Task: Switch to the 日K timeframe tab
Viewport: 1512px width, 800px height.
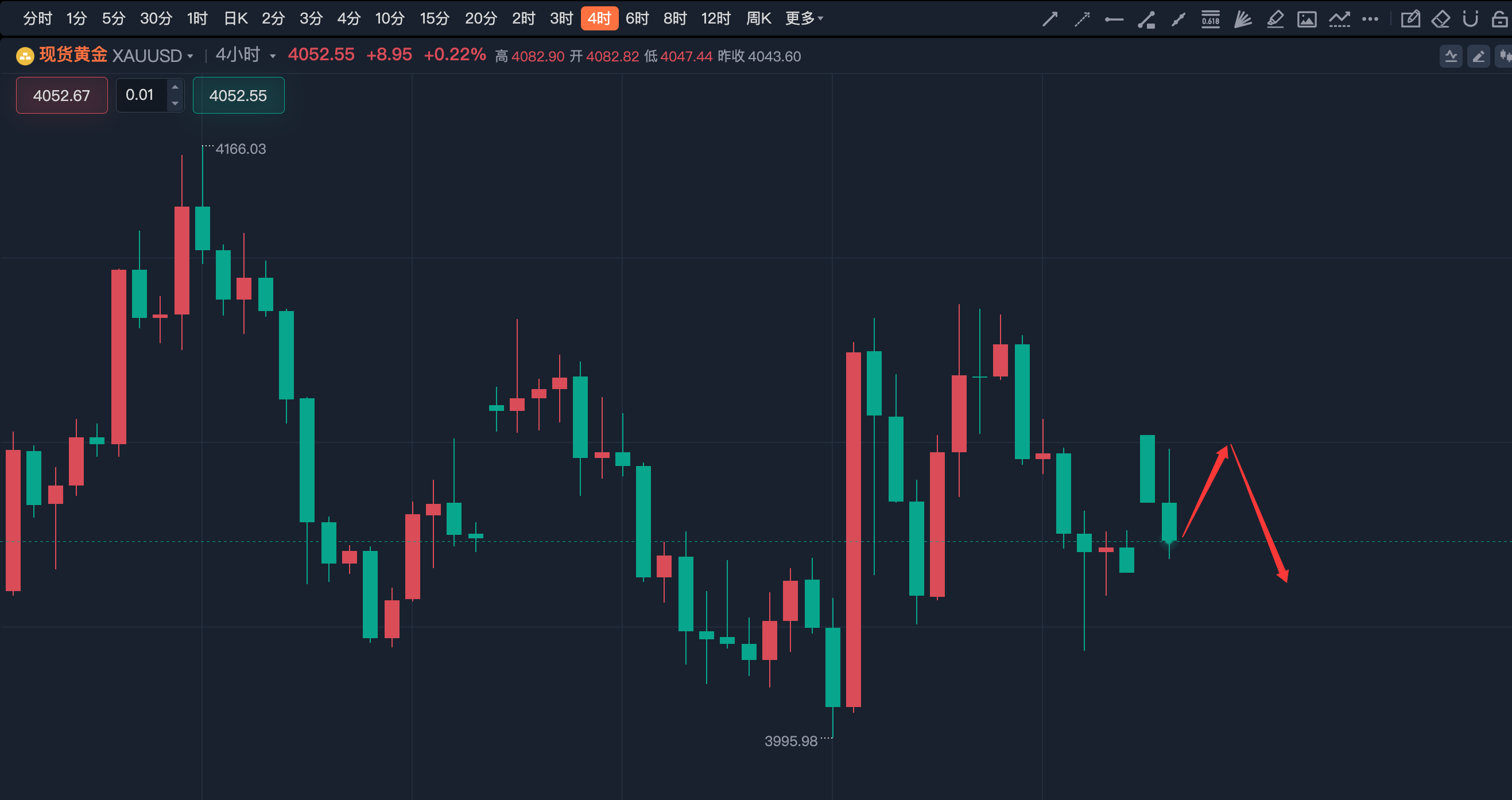Action: 235,19
